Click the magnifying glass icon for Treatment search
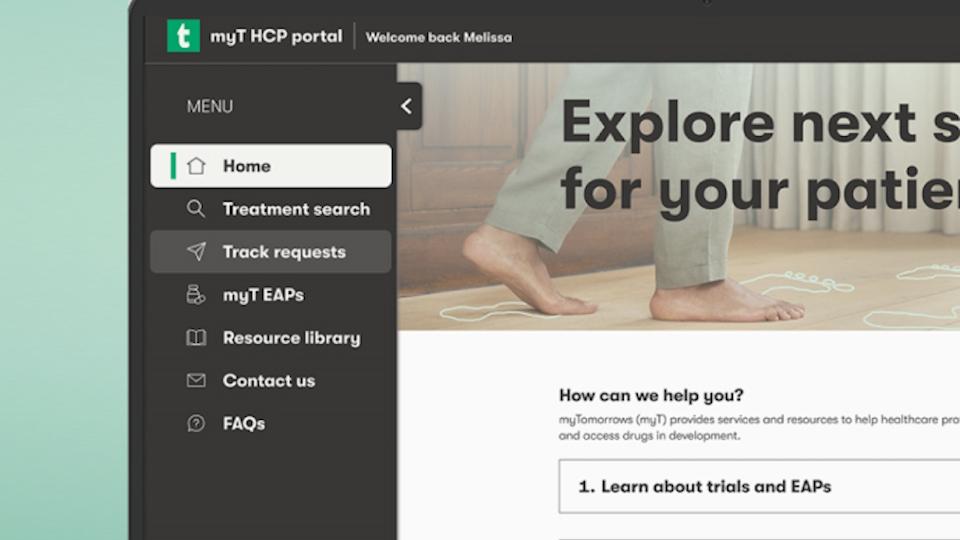This screenshot has width=960, height=540. (196, 209)
